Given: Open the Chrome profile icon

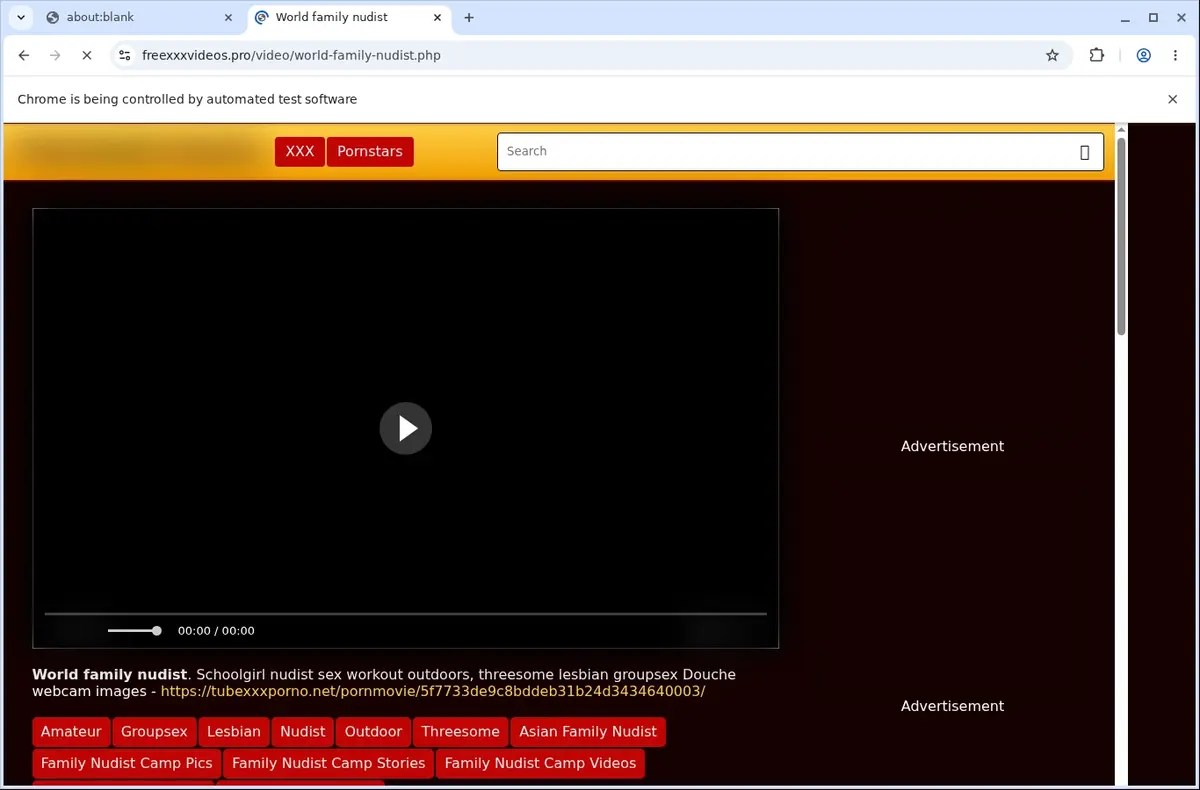Looking at the screenshot, I should pyautogui.click(x=1143, y=56).
